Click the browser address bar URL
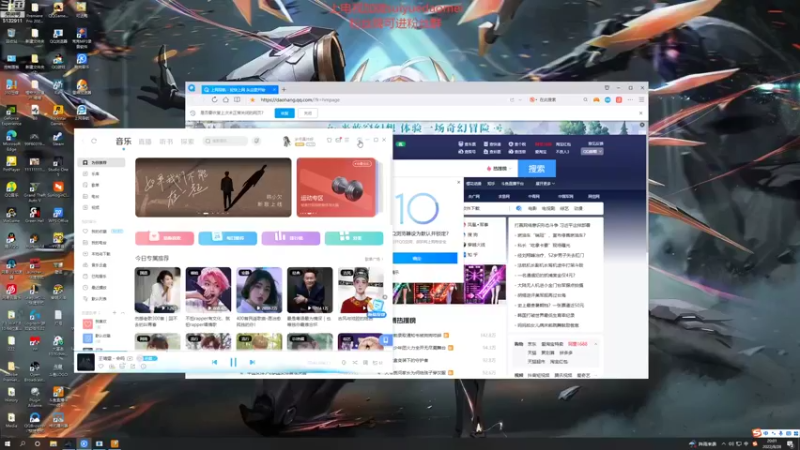800x450 pixels. pos(300,100)
